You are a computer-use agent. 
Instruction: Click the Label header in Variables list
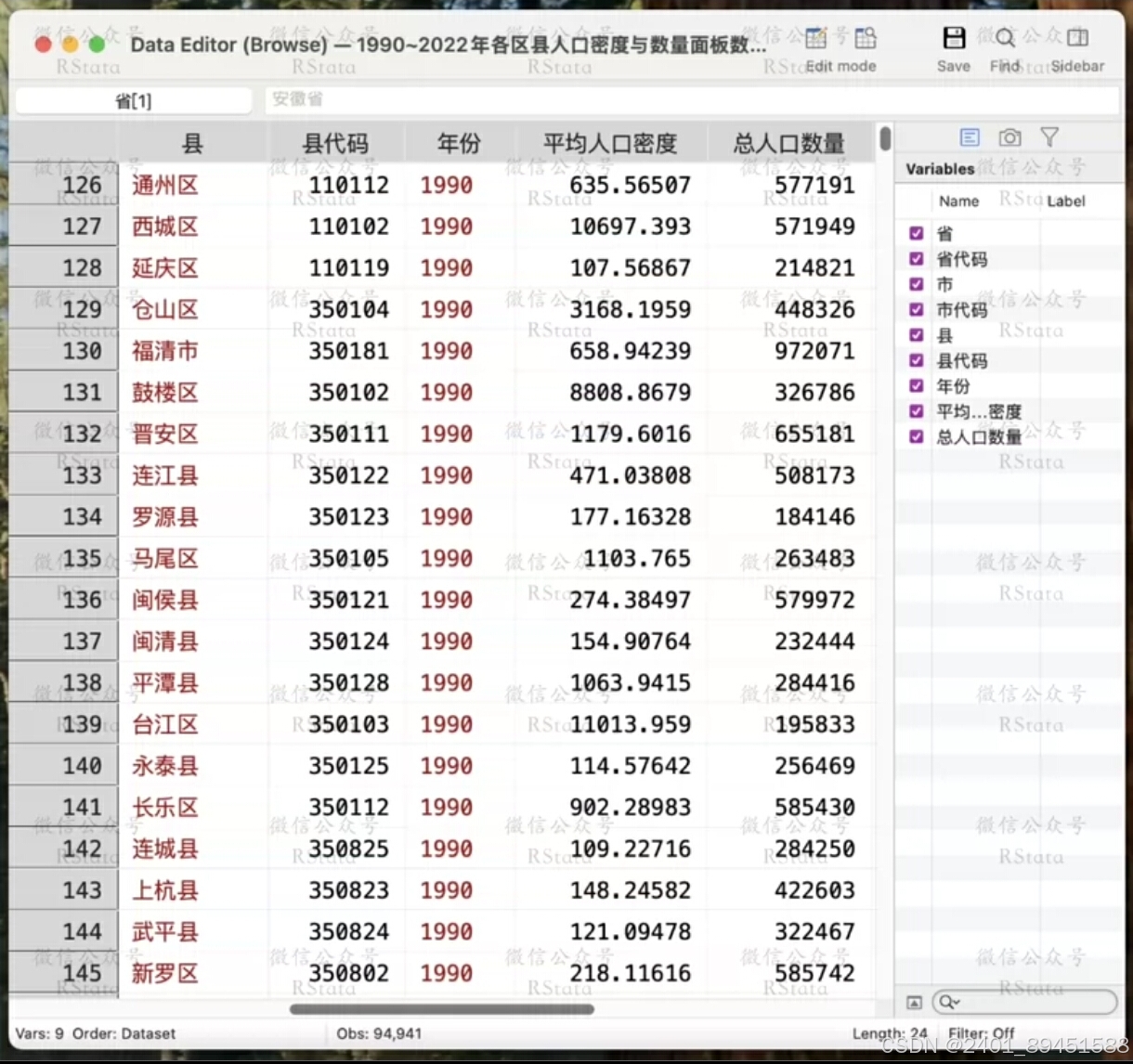pos(1066,201)
